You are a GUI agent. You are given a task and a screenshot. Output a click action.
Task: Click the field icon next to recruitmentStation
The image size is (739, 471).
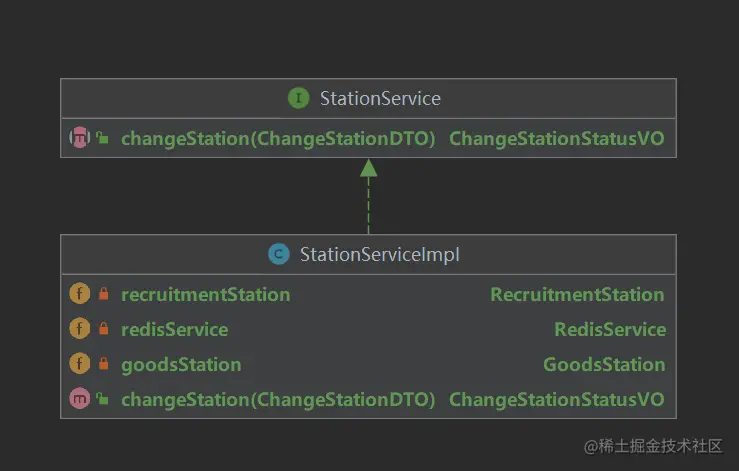[x=79, y=295]
